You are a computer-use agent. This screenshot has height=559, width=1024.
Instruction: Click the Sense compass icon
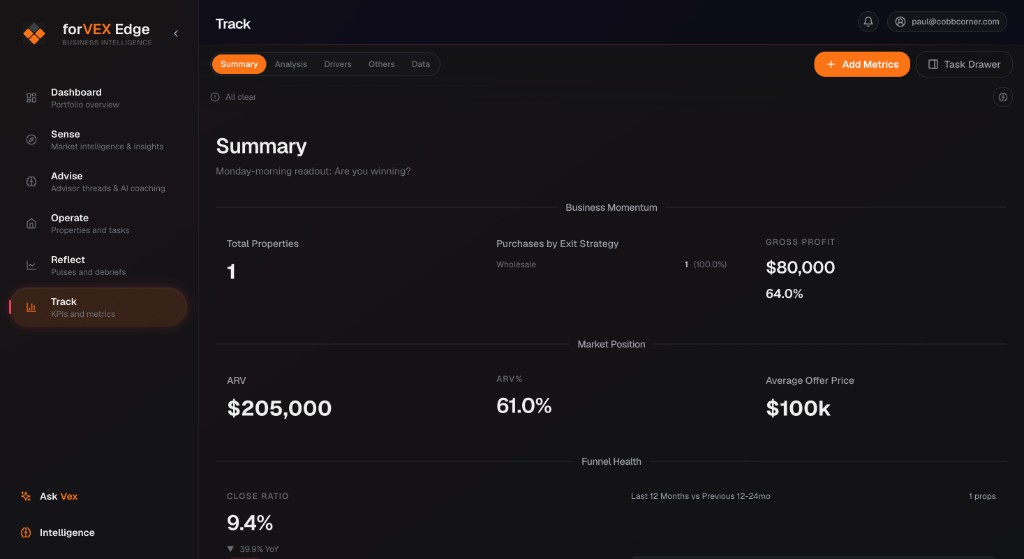(x=31, y=140)
